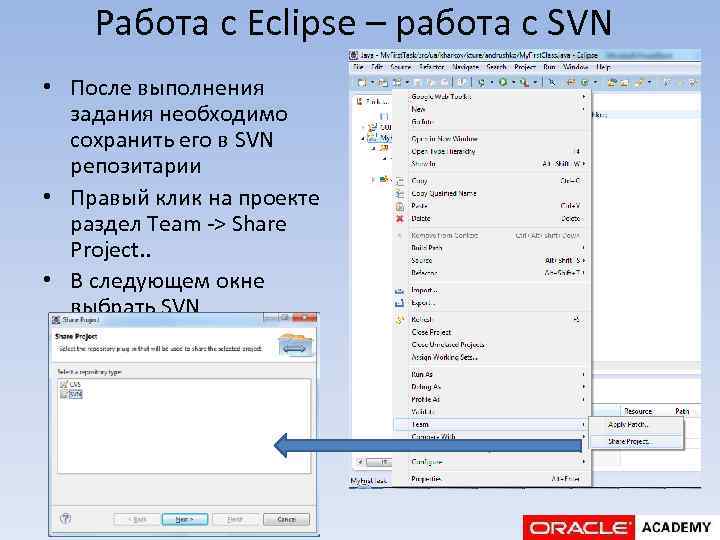Screen dimensions: 720x540
Task: Click the Package Explorer tab
Action: coord(373,101)
